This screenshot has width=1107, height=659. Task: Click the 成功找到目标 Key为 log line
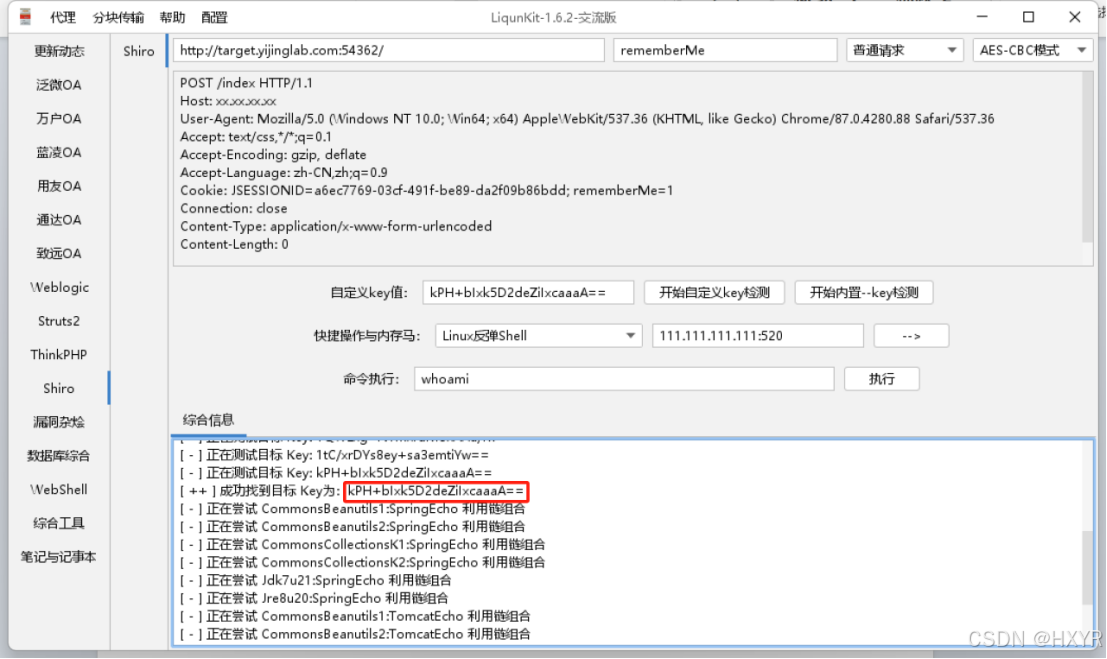353,491
